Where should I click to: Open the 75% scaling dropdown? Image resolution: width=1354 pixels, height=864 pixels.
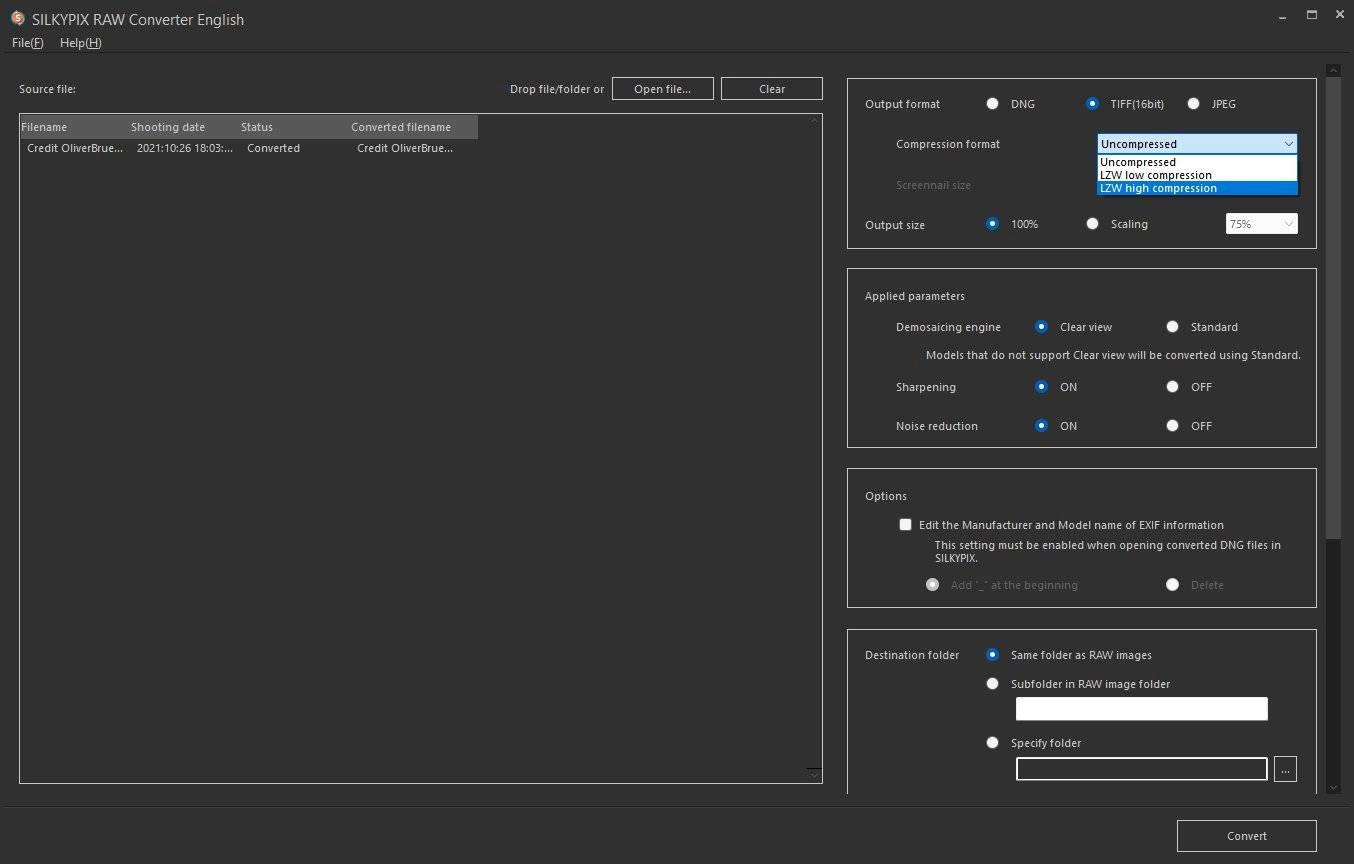1262,224
